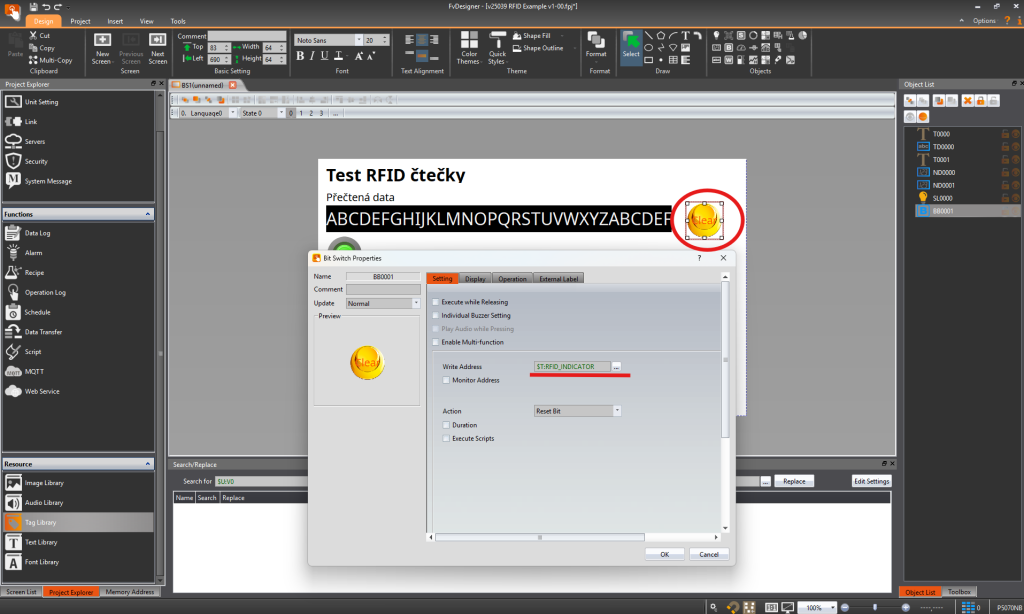Tick the Enable Multi-function checkbox

(x=435, y=342)
